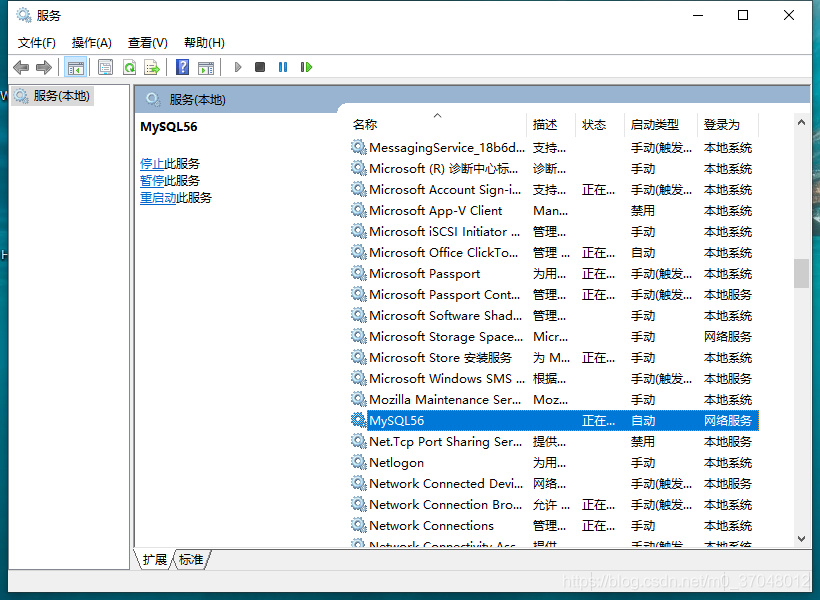Open the 操作(A) menu
820x600 pixels.
[92, 43]
